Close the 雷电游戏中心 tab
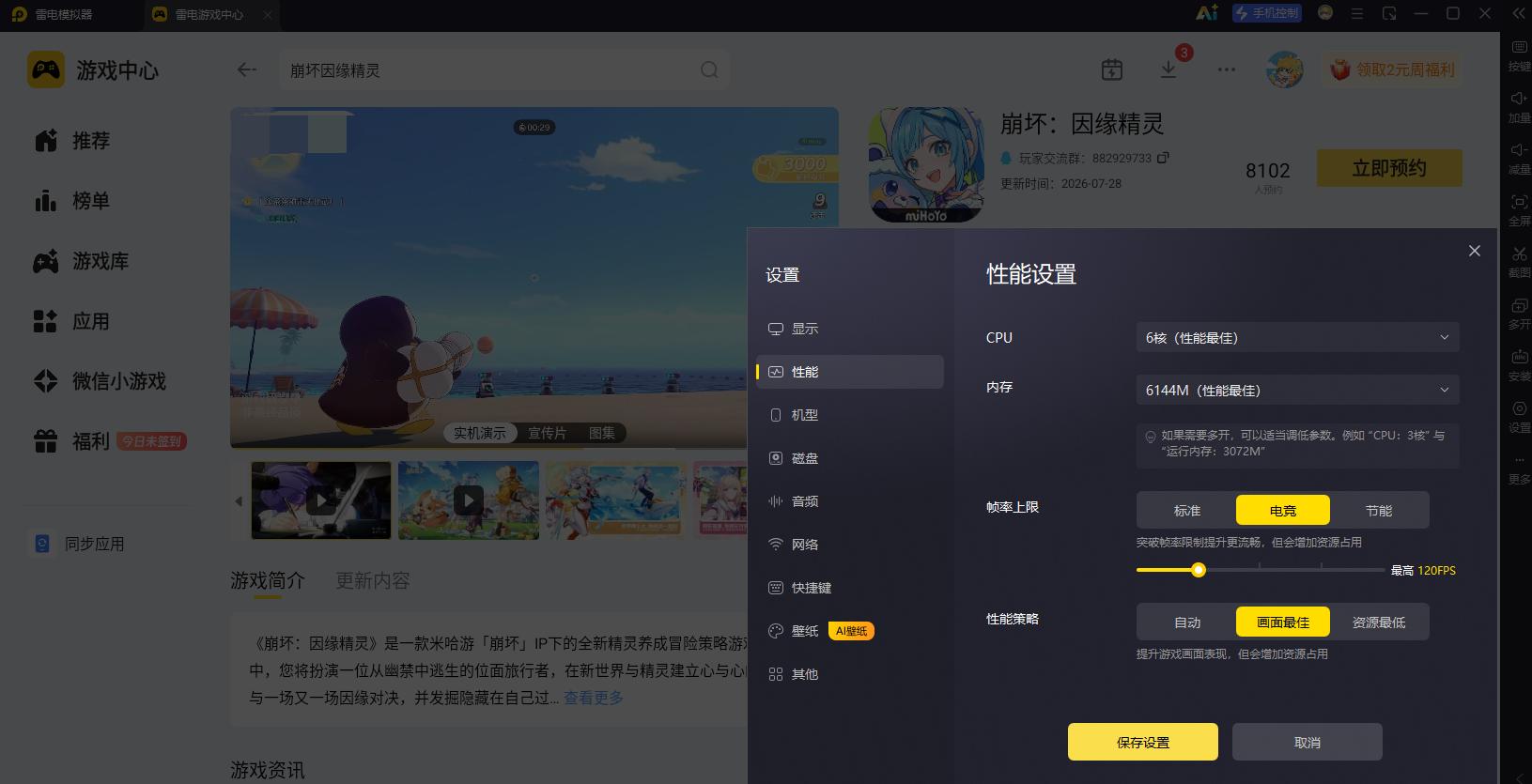 (x=268, y=14)
